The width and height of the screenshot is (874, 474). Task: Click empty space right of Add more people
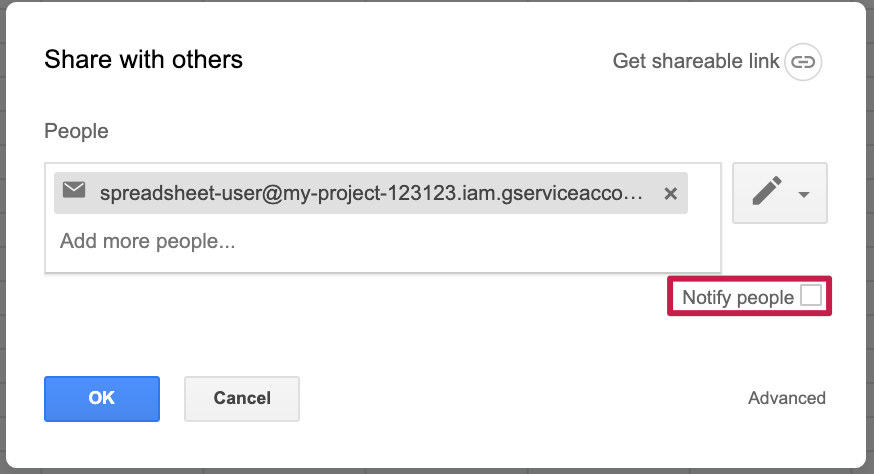pyautogui.click(x=480, y=242)
